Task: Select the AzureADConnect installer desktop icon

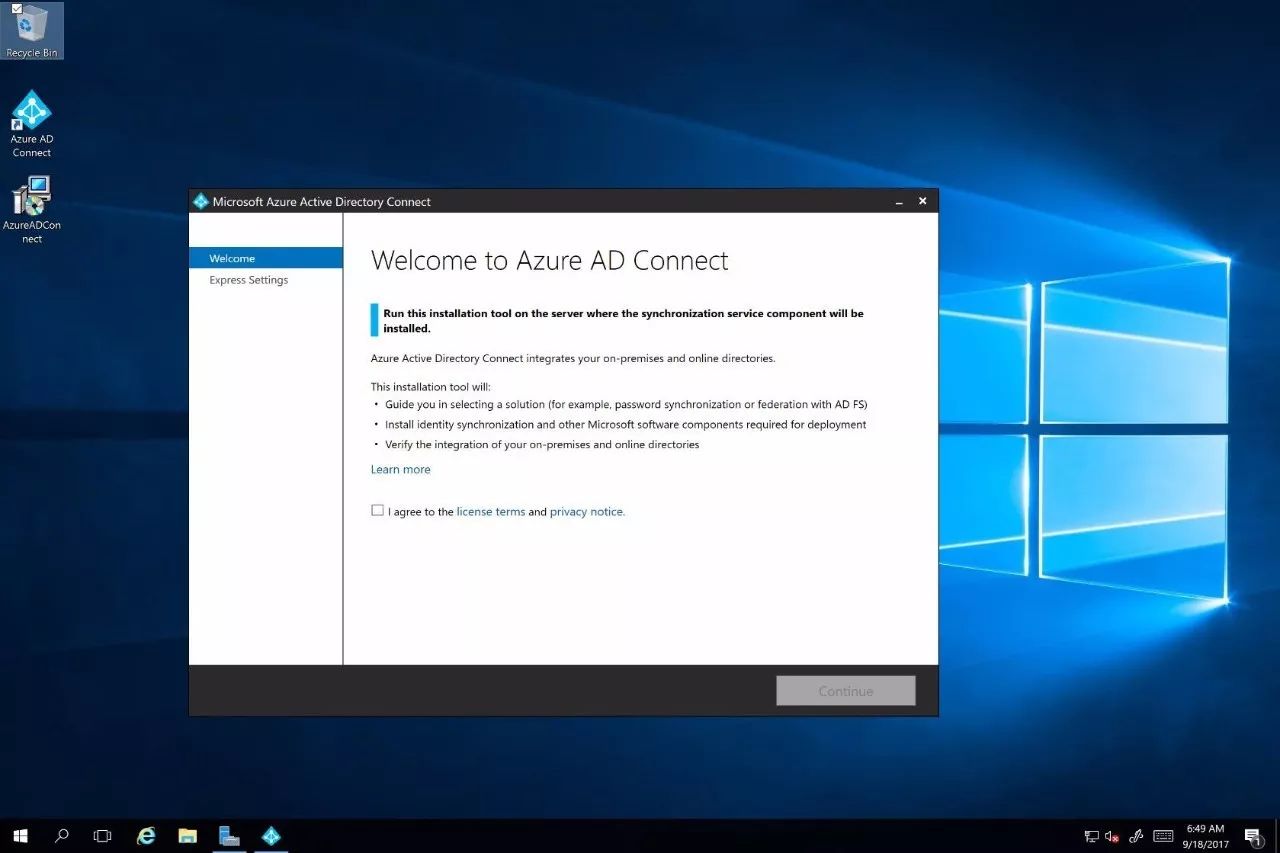Action: click(x=31, y=210)
